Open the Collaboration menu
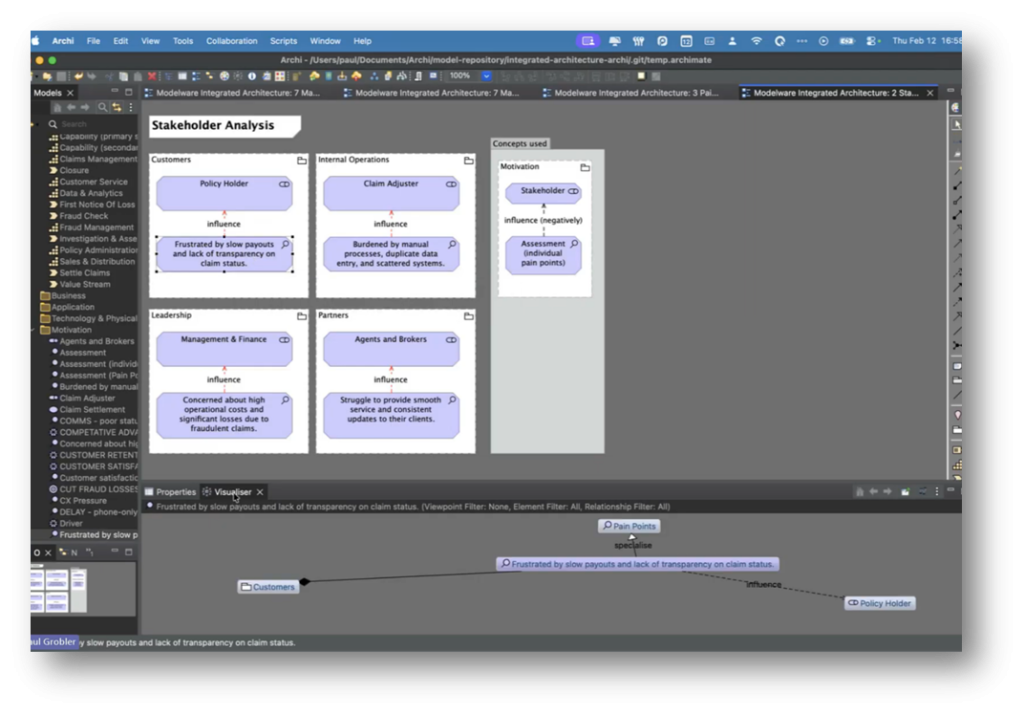1024x714 pixels. 232,41
